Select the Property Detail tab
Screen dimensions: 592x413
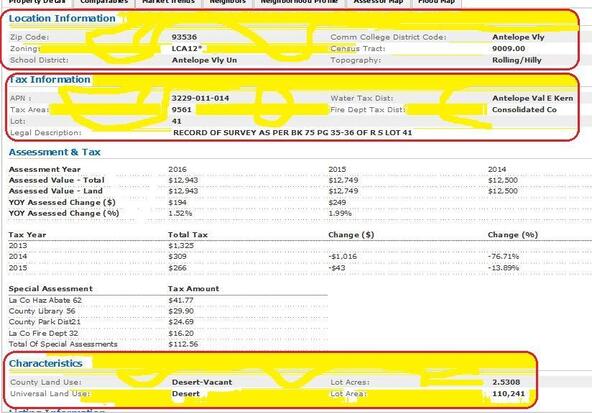36,2
